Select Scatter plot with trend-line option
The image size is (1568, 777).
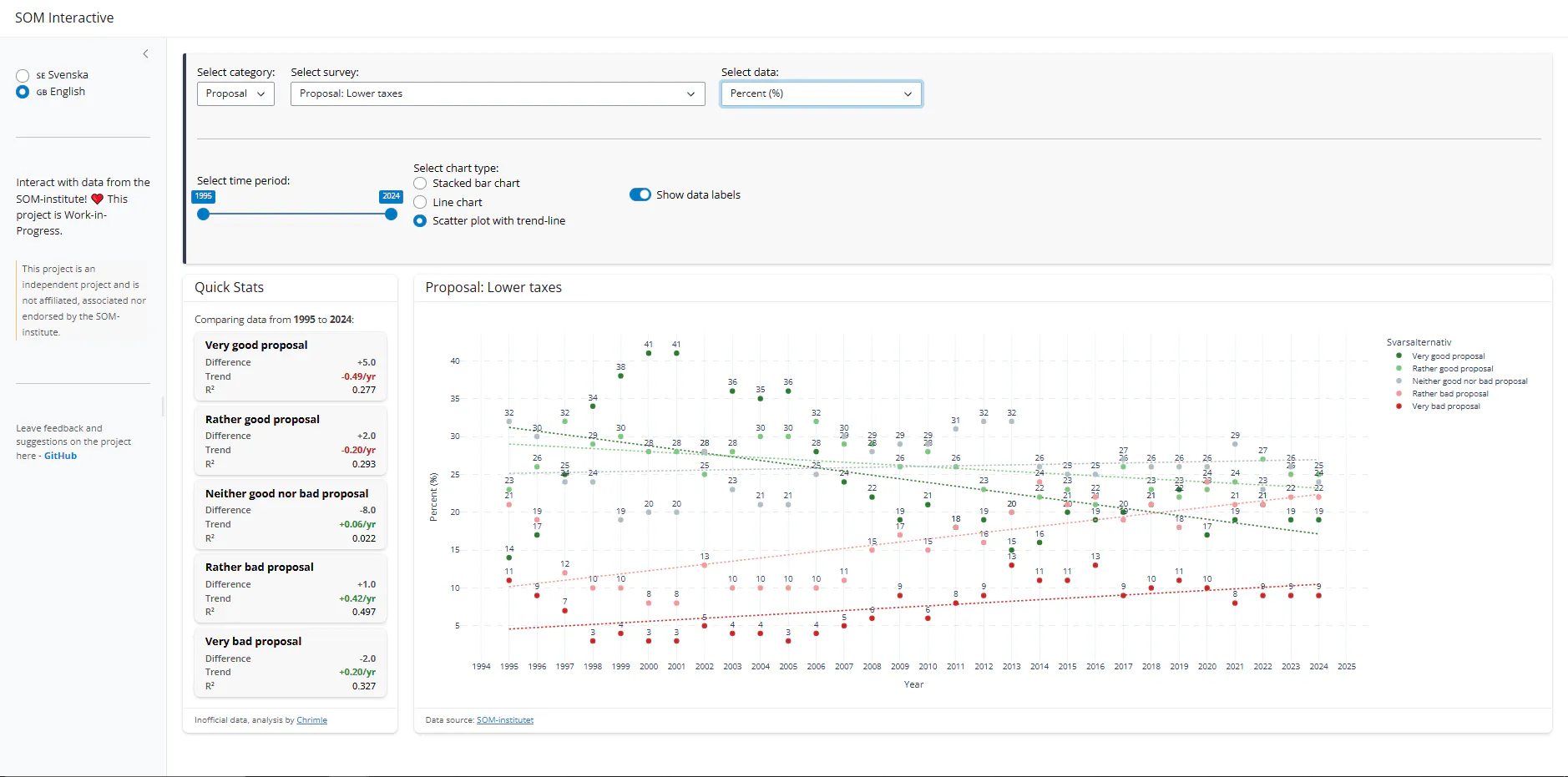[420, 220]
